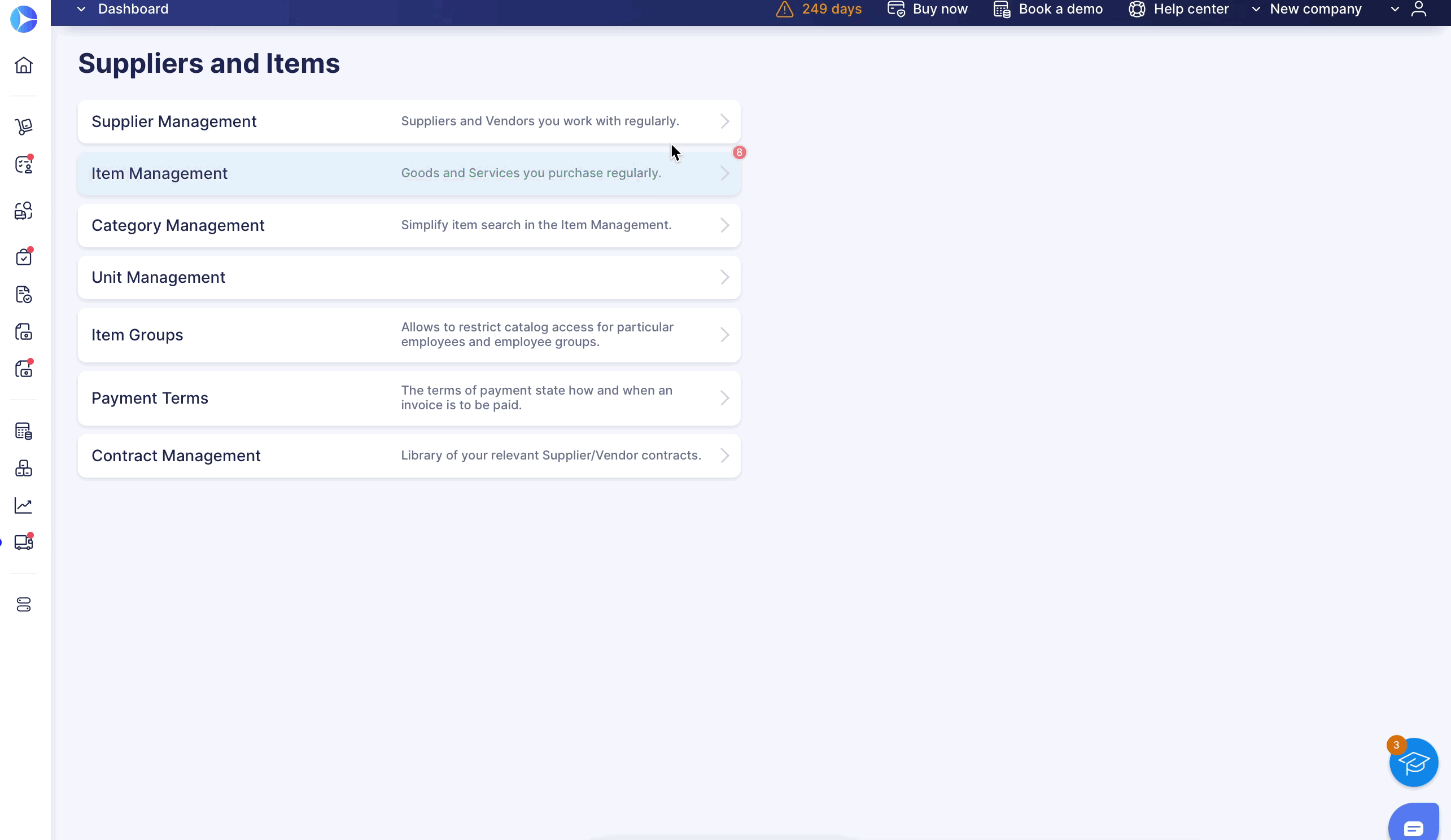
Task: Click 'Simplify item search in the Item Management.'
Action: pyautogui.click(x=536, y=225)
